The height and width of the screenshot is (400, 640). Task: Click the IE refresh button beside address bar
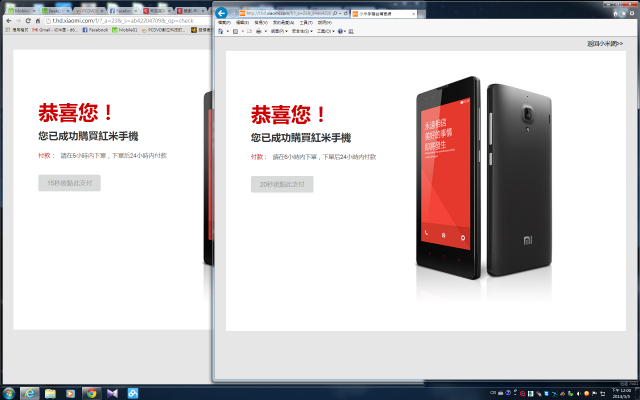(x=346, y=13)
